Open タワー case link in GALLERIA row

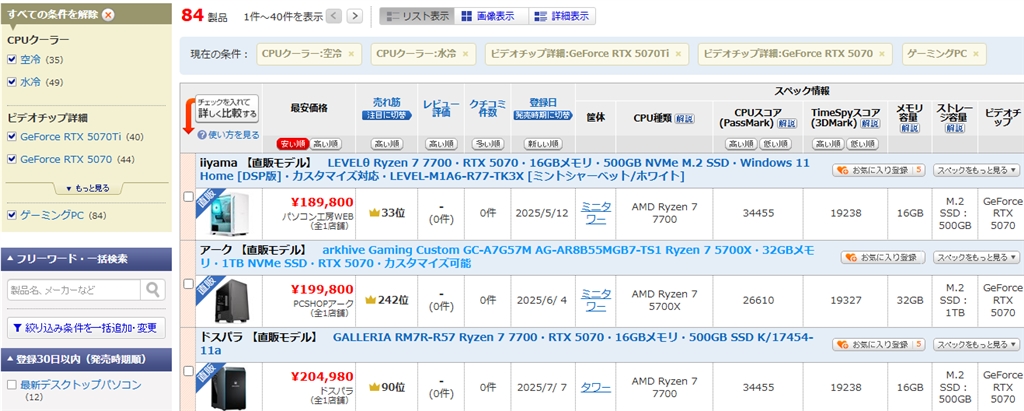[596, 387]
